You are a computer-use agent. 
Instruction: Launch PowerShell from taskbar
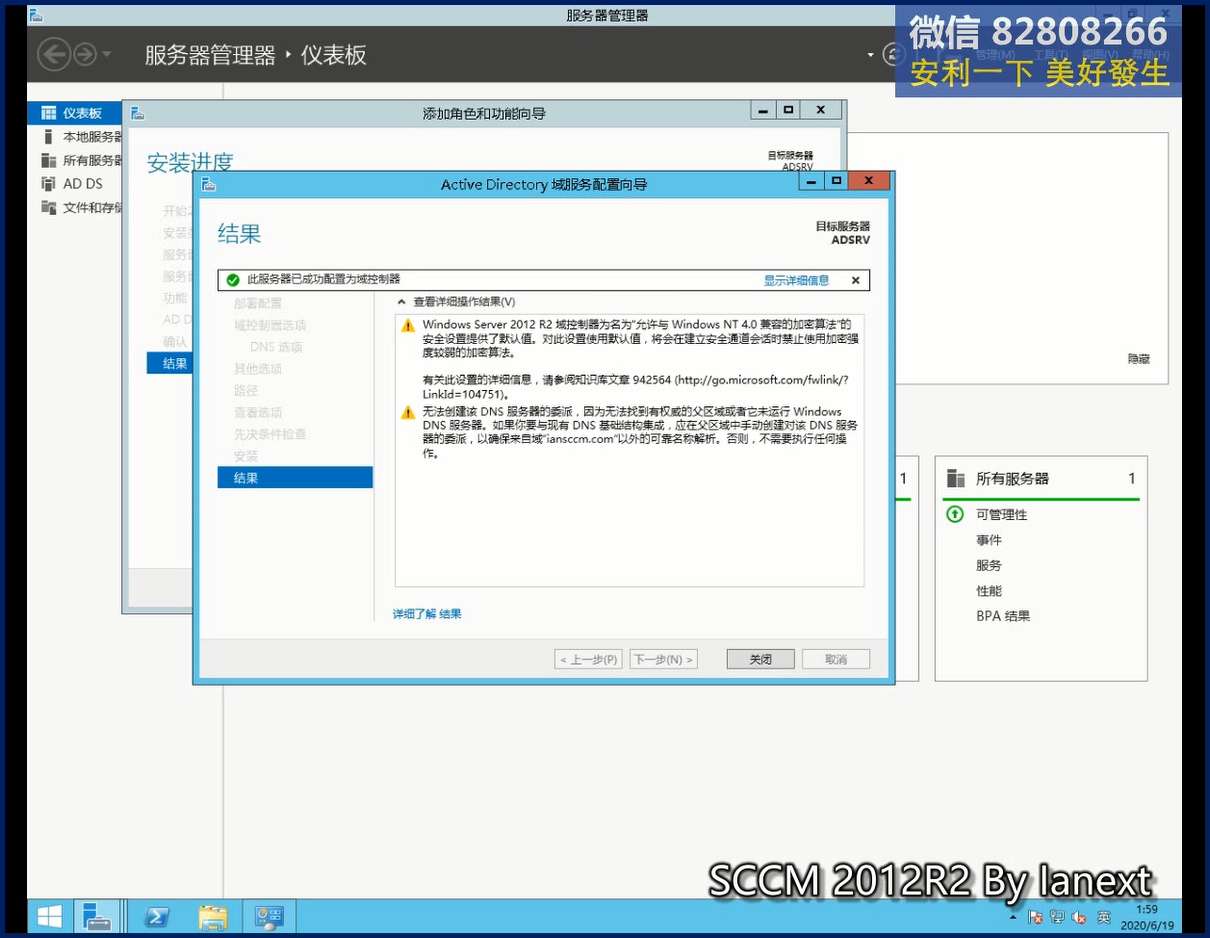point(156,916)
